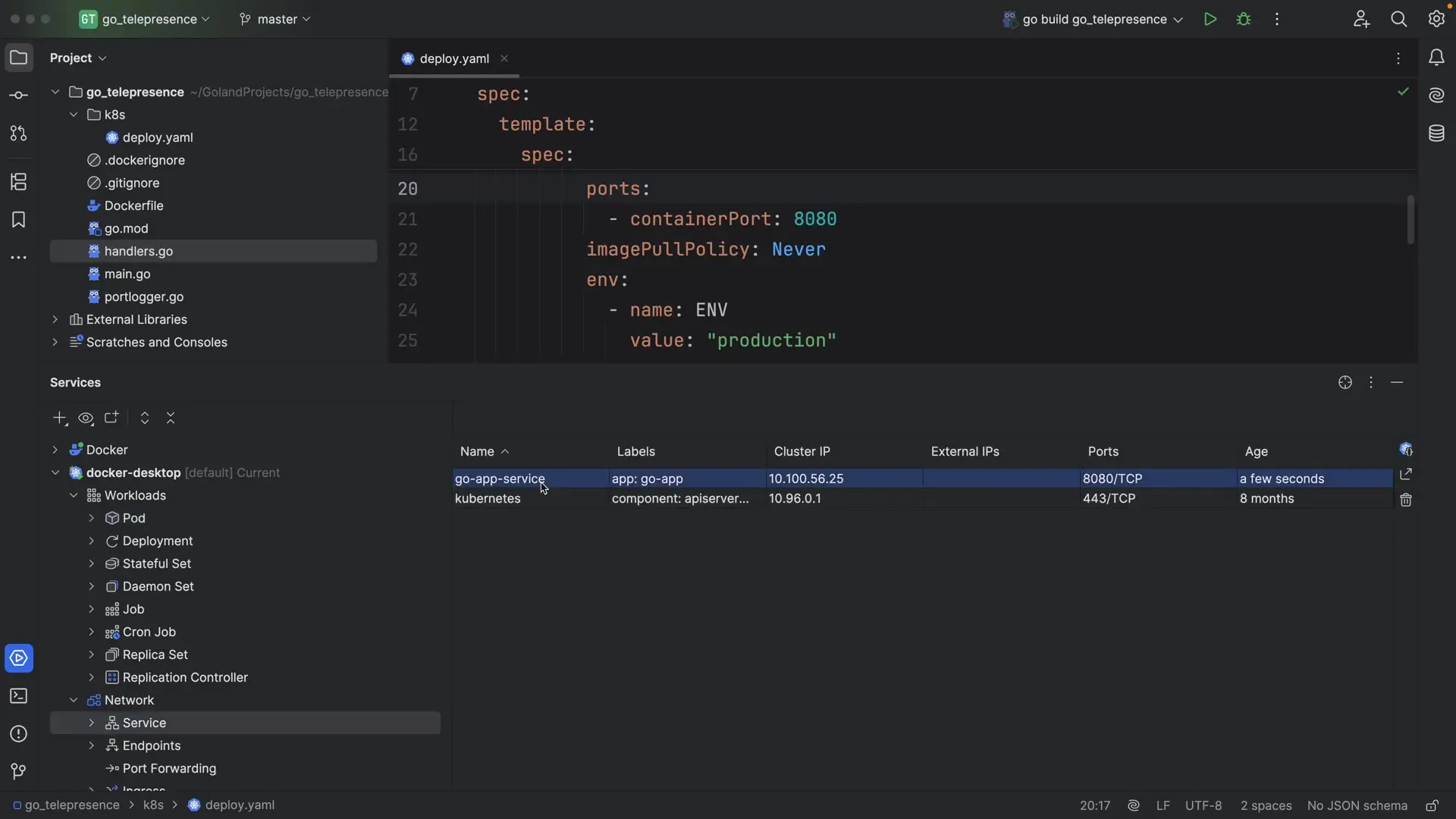
Task: Open No JSON schema selector
Action: tap(1357, 805)
